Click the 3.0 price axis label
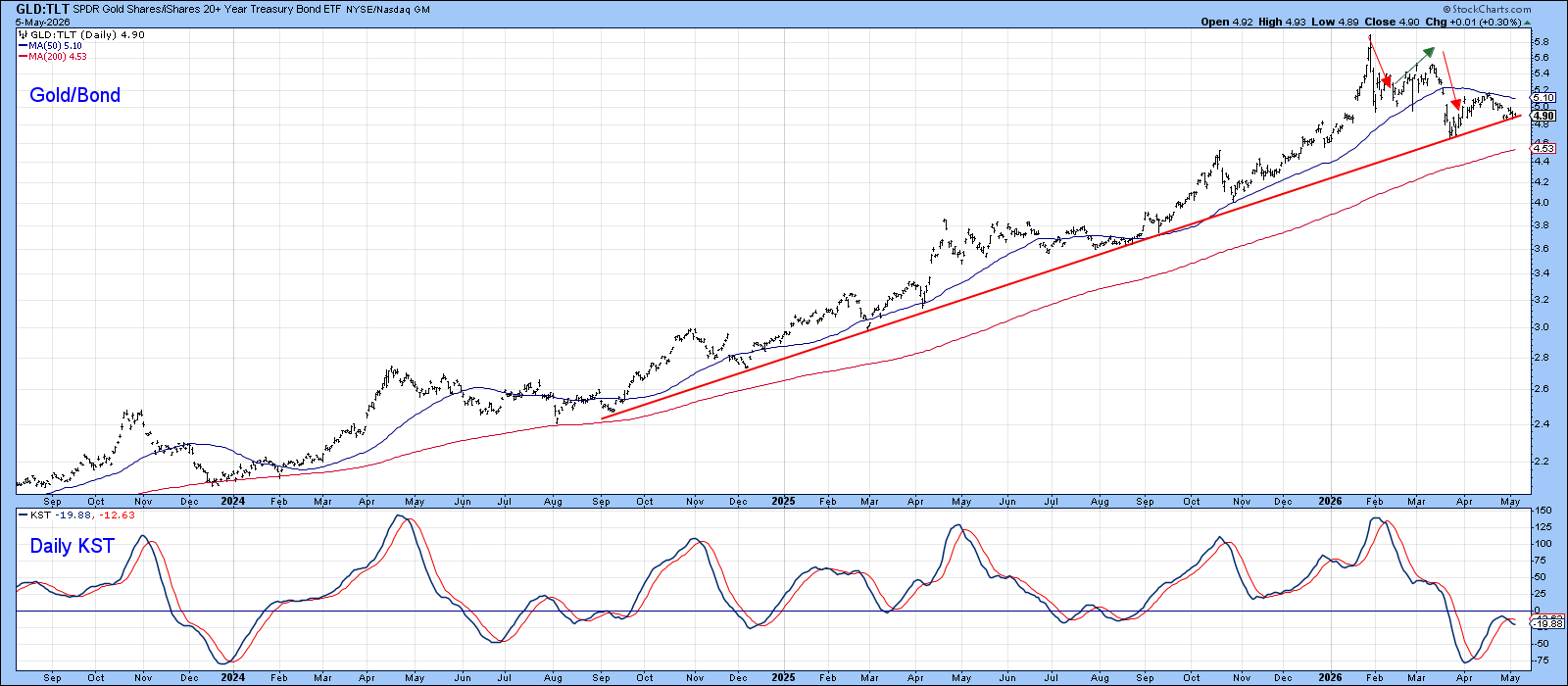Image resolution: width=1568 pixels, height=686 pixels. tap(1541, 327)
